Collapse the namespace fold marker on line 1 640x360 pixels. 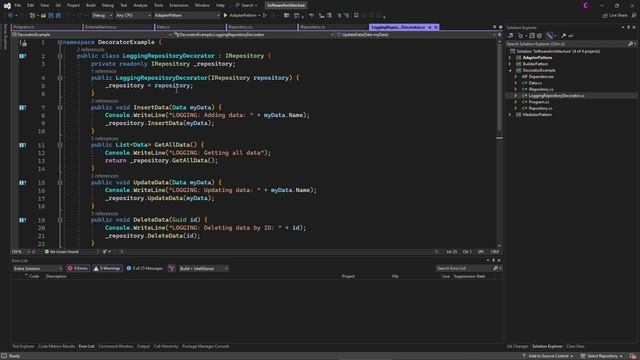[60, 42]
